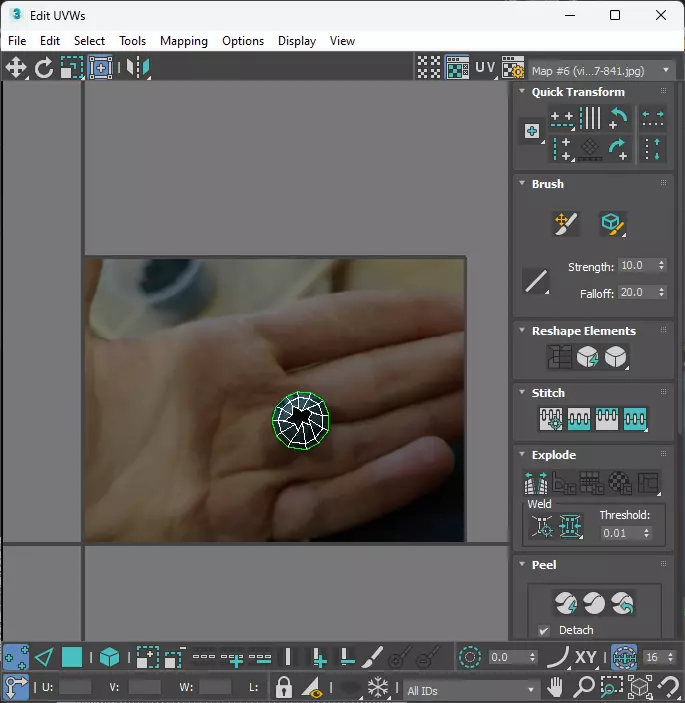Open the Map #6 texture dropdown
Viewport: 685px width, 703px height.
coord(602,70)
